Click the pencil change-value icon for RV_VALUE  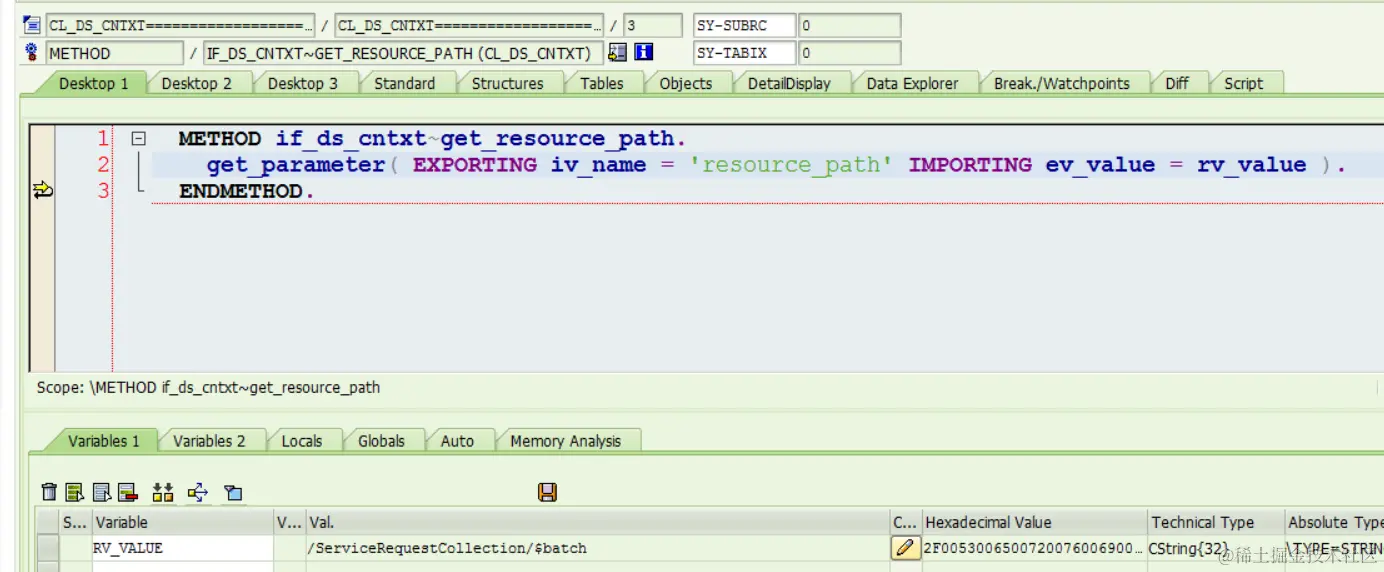click(905, 548)
